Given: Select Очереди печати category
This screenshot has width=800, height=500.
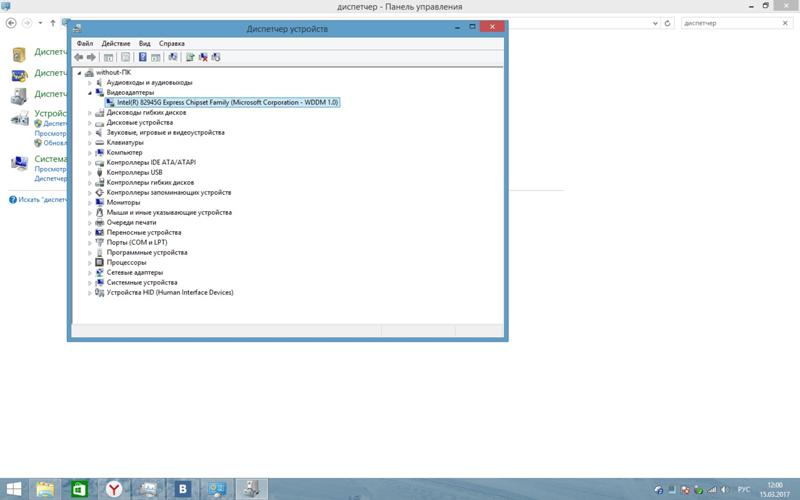Looking at the screenshot, I should point(131,222).
